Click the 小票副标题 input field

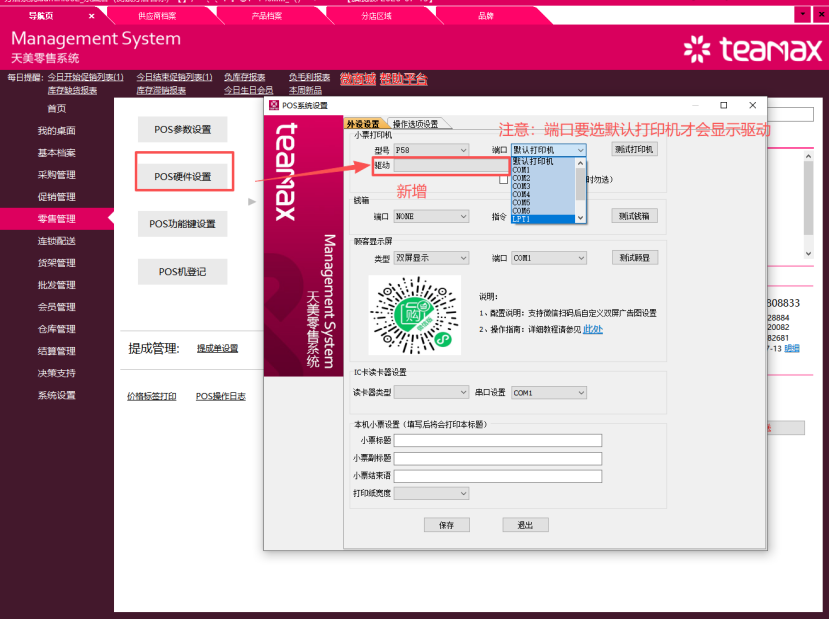coord(498,458)
